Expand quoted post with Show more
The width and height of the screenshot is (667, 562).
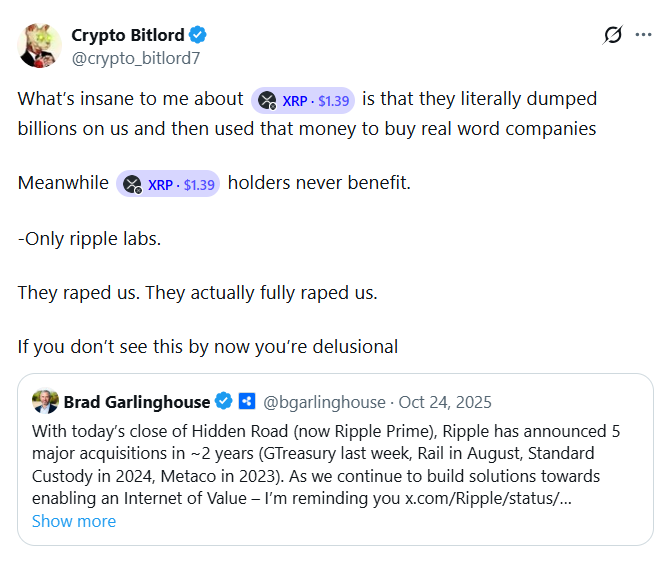tap(73, 521)
